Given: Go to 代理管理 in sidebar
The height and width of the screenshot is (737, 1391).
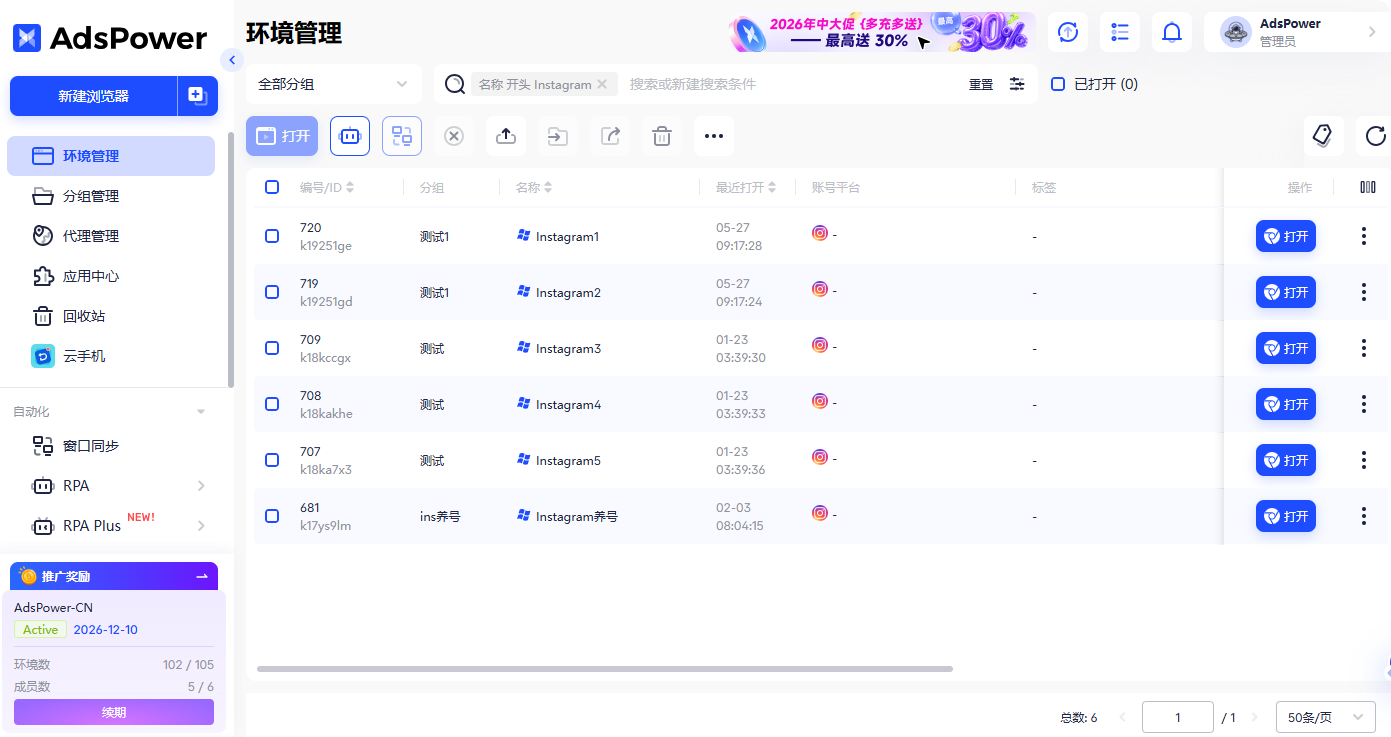Looking at the screenshot, I should pyautogui.click(x=111, y=236).
